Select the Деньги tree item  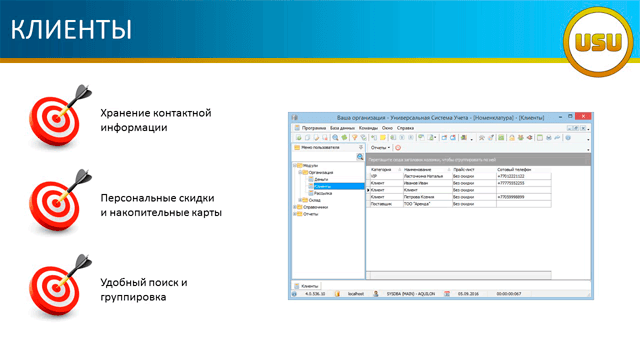click(321, 180)
